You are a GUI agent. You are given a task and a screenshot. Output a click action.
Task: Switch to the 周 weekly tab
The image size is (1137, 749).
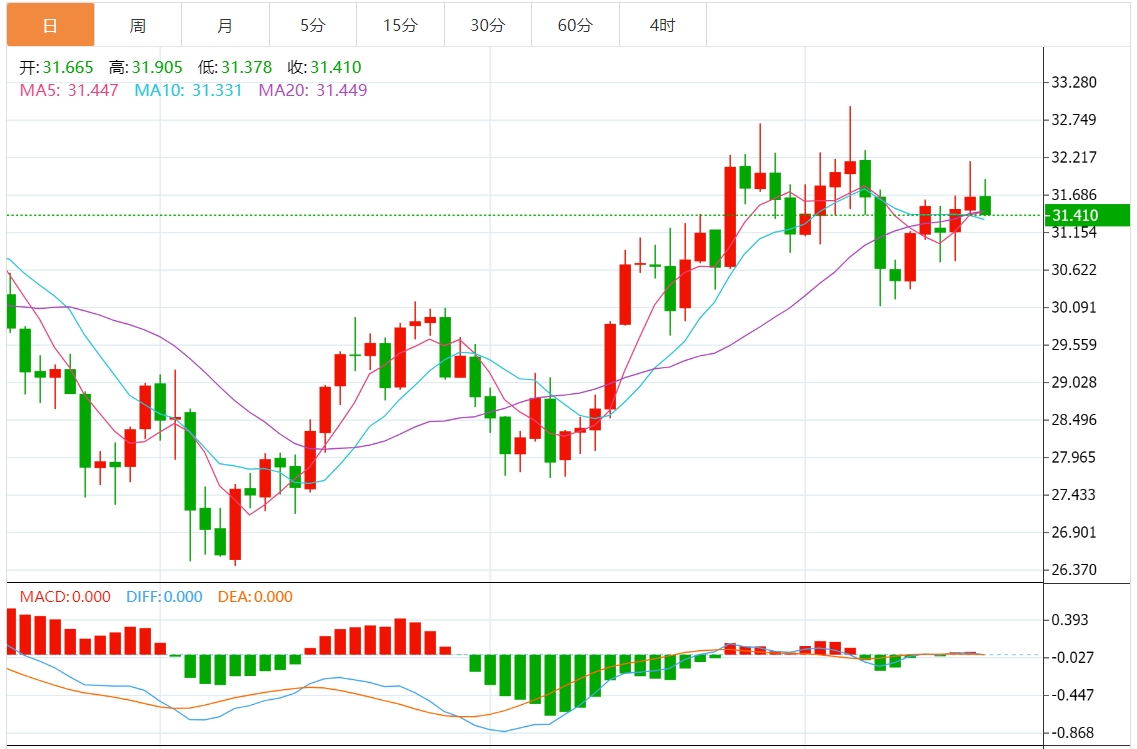coord(138,25)
